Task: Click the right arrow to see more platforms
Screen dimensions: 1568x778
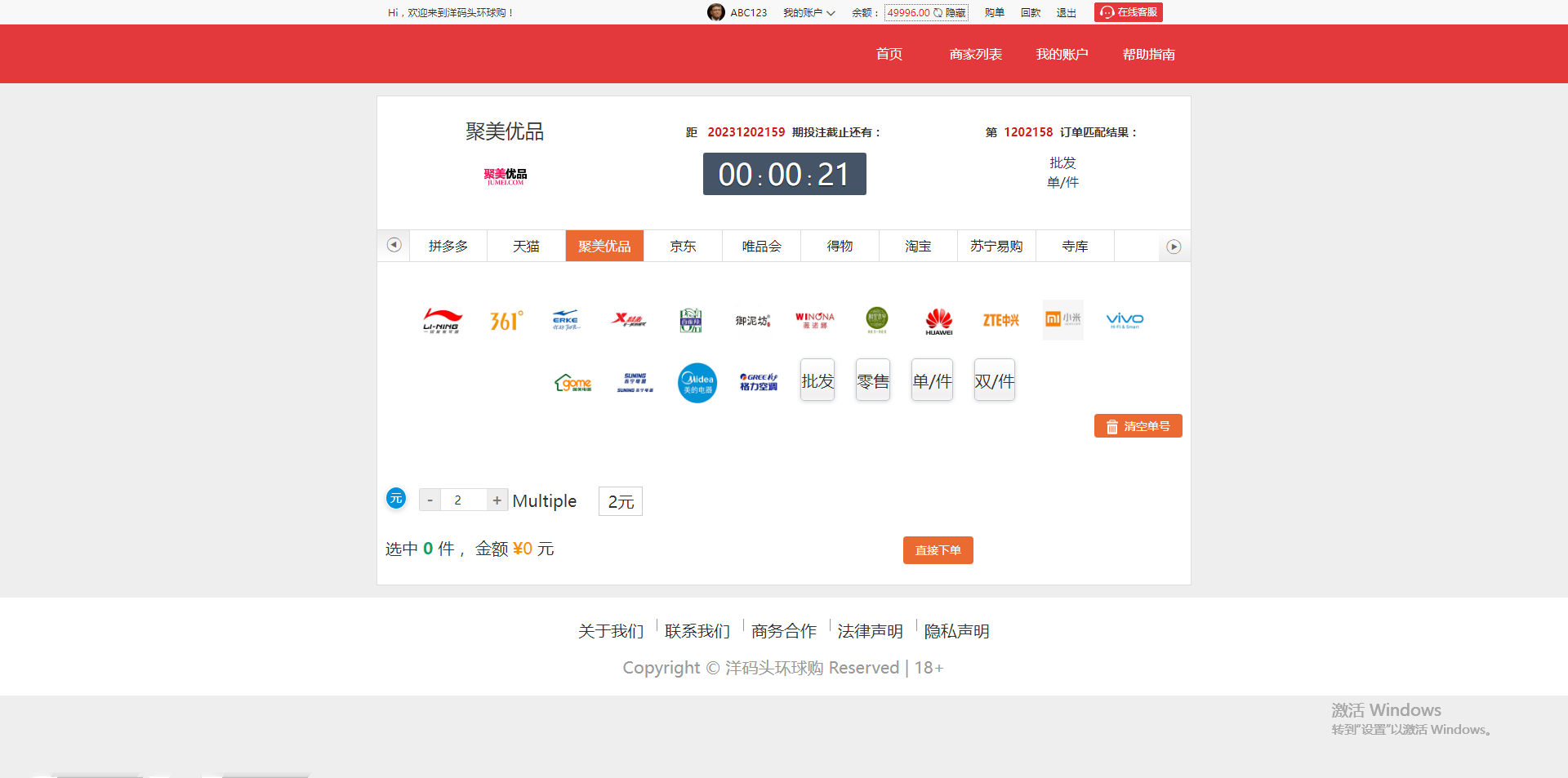Action: 1174,246
